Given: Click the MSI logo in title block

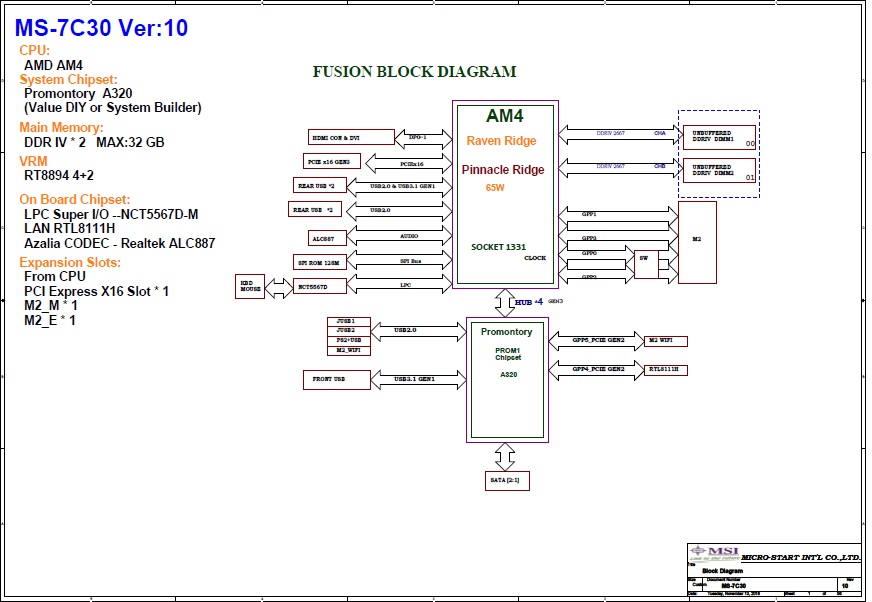Looking at the screenshot, I should [x=714, y=551].
